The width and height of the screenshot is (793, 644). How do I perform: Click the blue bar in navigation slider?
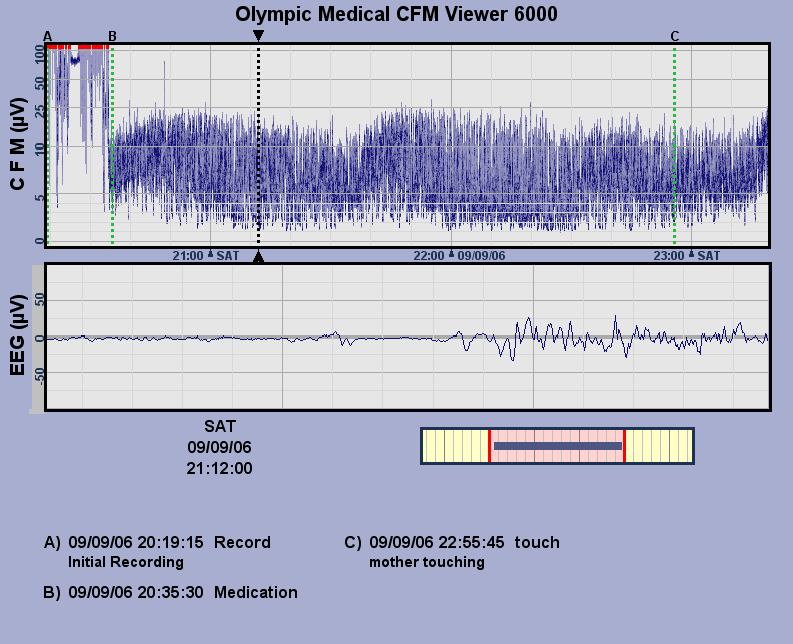click(x=558, y=446)
